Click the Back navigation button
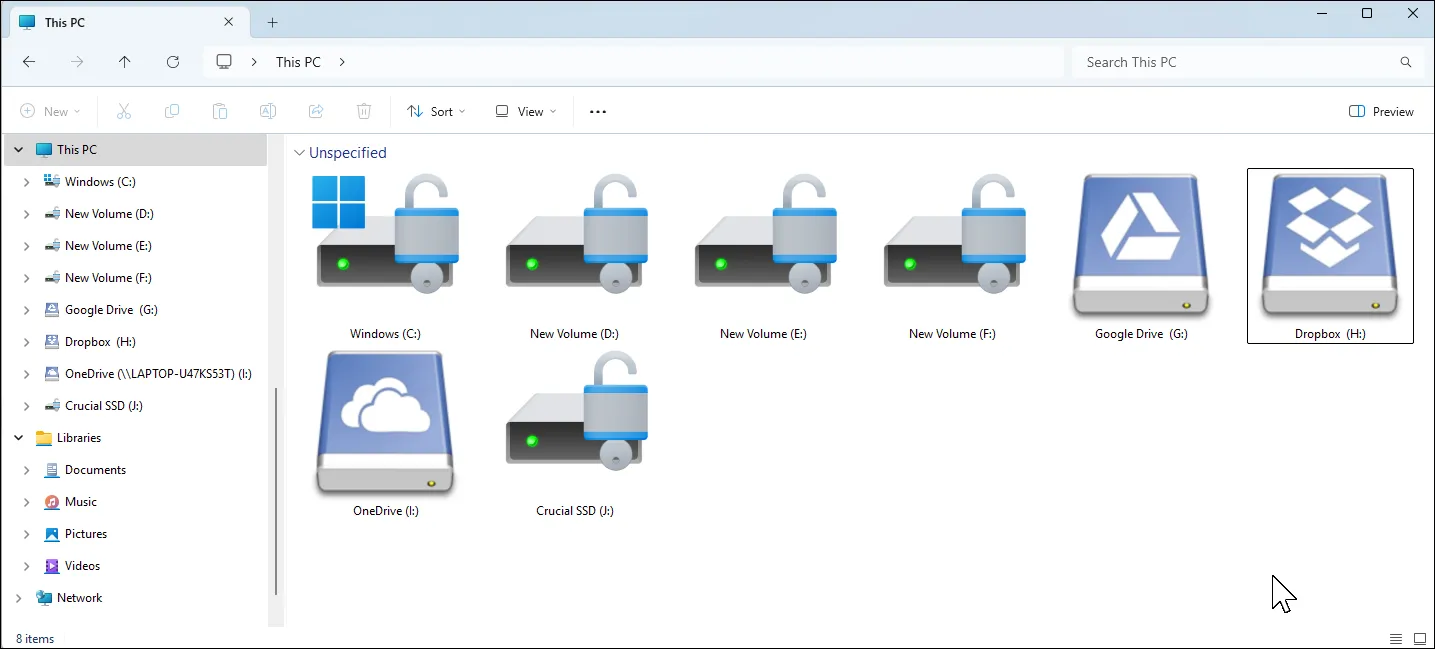This screenshot has height=649, width=1435. 29,61
